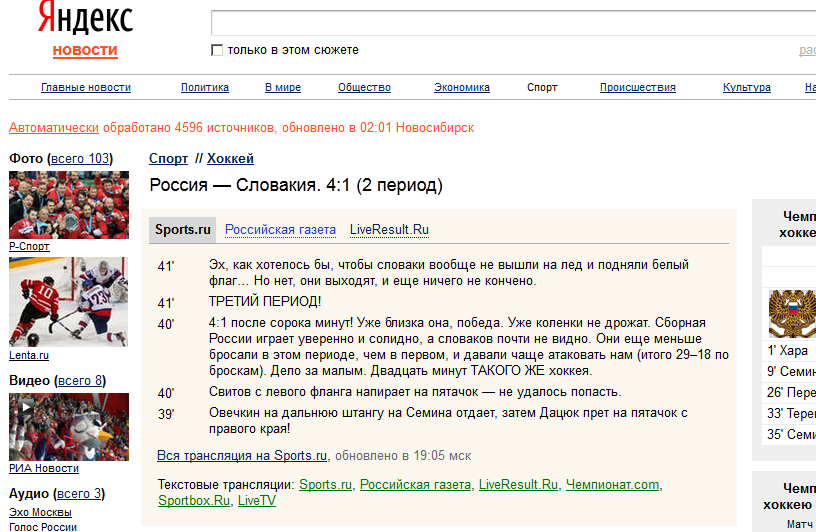
Task: Open all photos via «всего 103»
Action: pyautogui.click(x=80, y=158)
